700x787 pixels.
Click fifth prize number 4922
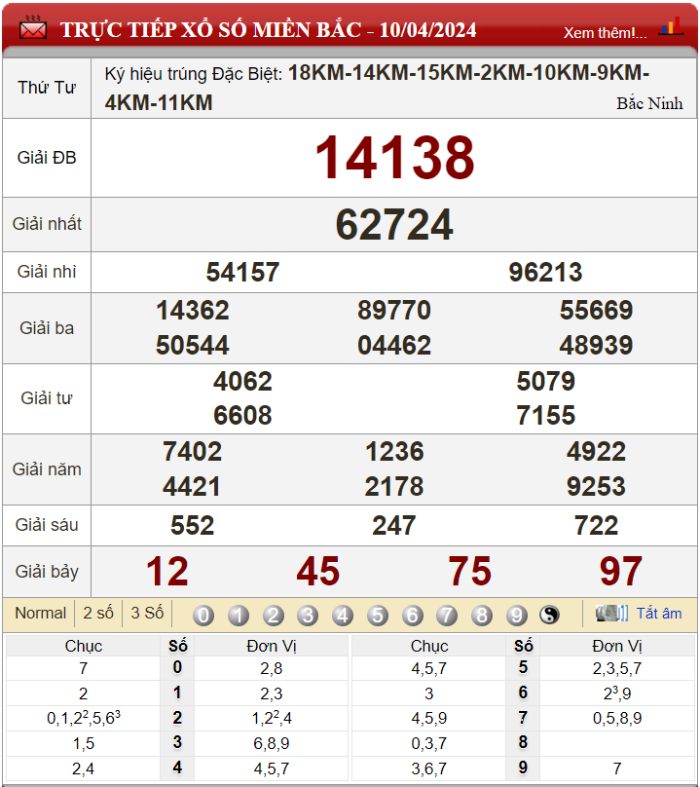point(596,452)
